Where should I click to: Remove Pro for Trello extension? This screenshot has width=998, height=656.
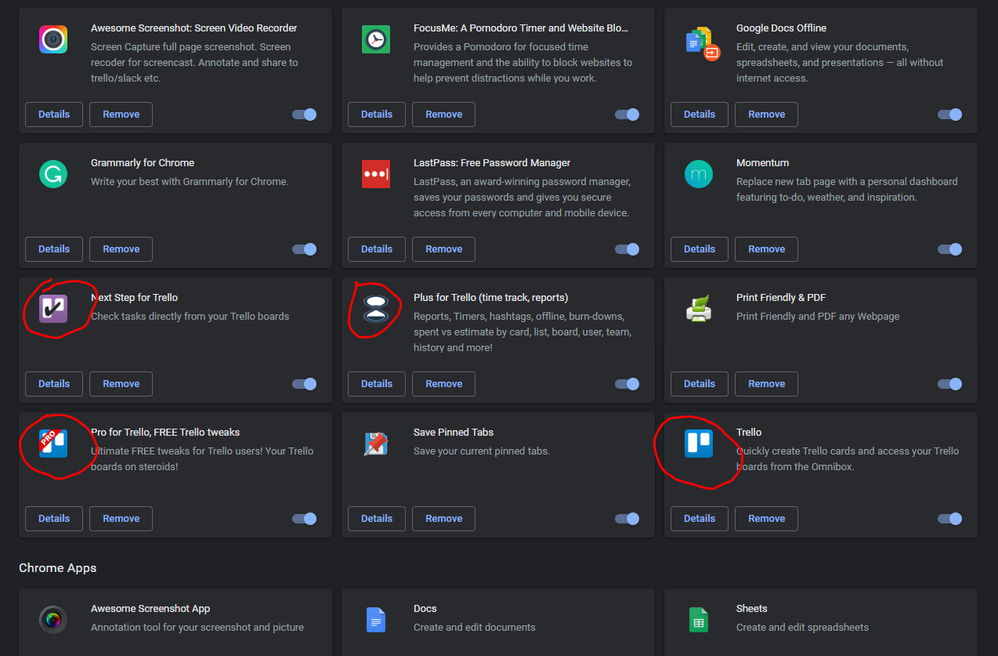pyautogui.click(x=121, y=519)
